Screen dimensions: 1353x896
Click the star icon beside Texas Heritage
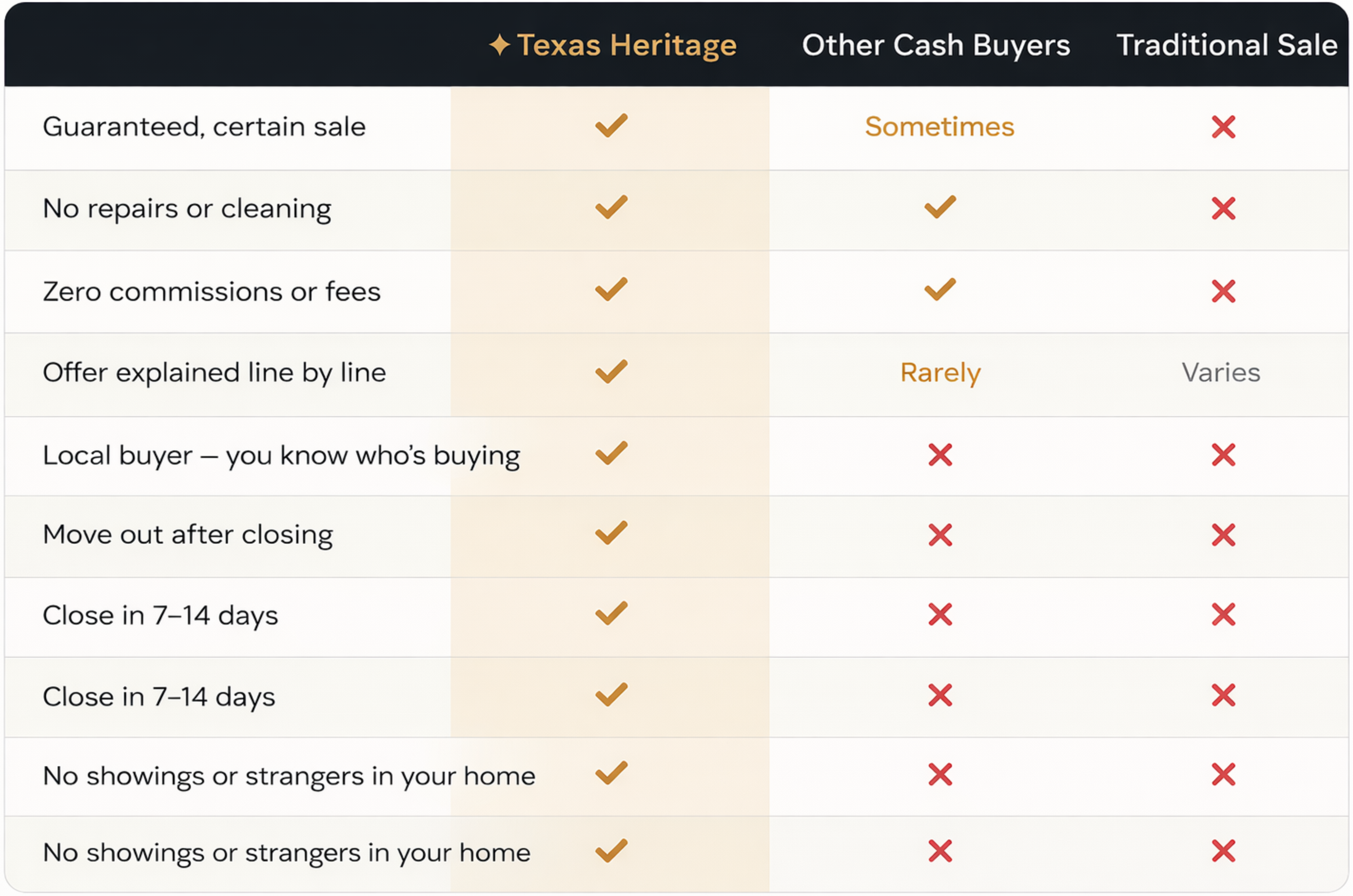[x=499, y=45]
